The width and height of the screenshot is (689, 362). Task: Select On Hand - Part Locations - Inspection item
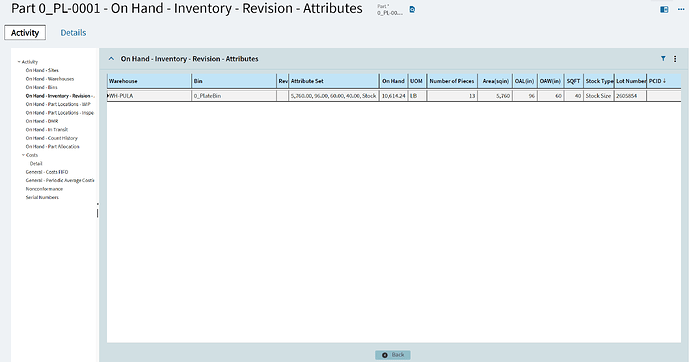pyautogui.click(x=60, y=113)
